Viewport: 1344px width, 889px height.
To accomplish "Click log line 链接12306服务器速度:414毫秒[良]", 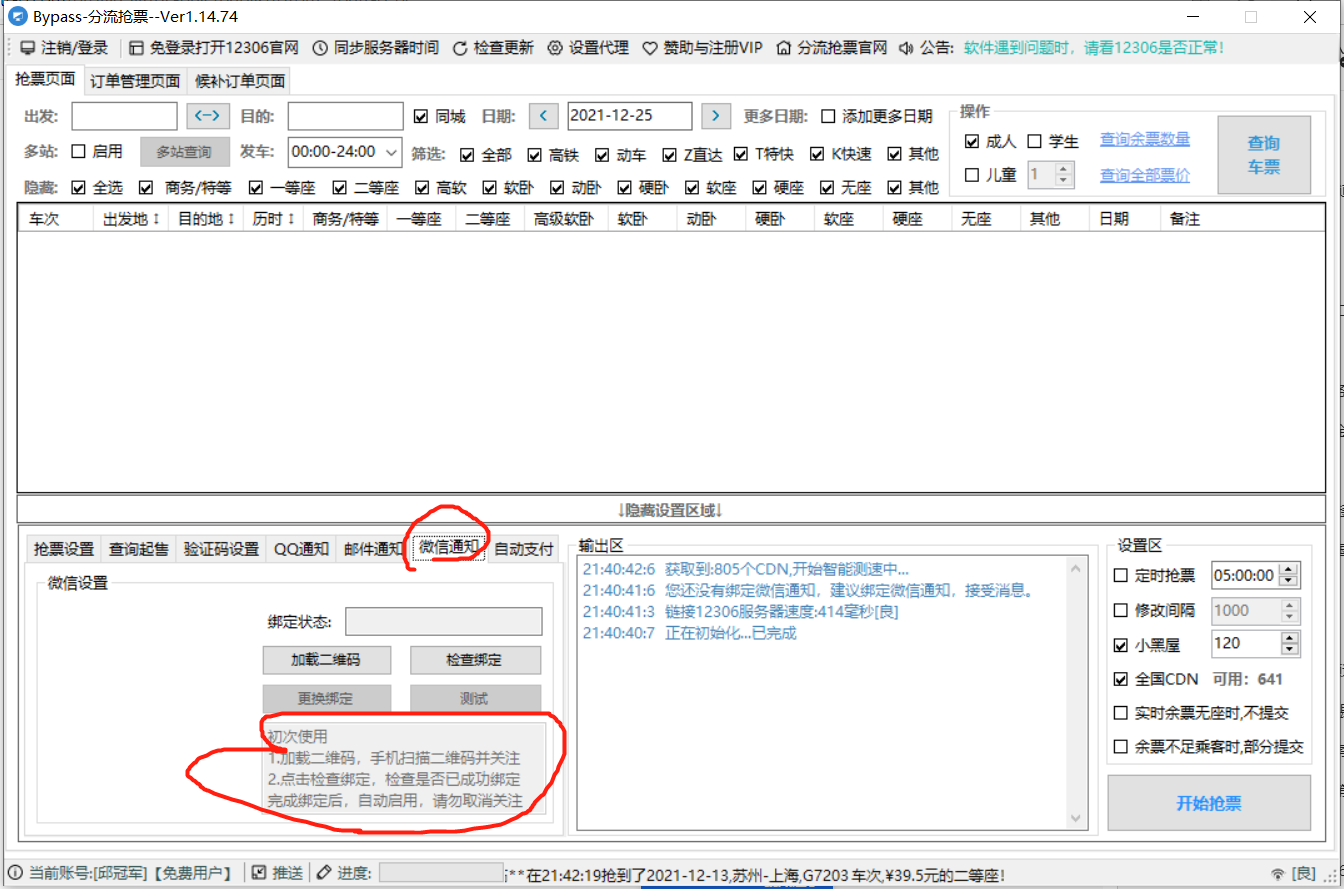I will pos(741,612).
